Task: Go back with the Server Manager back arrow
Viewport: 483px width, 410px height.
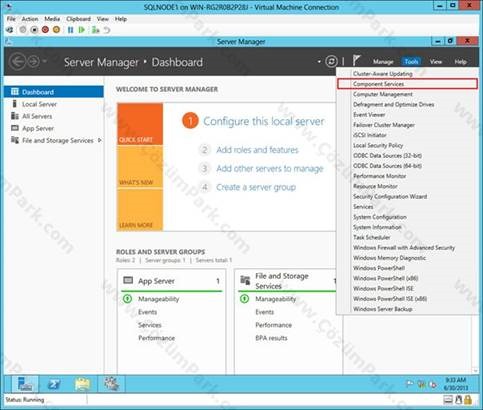Action: (17, 62)
